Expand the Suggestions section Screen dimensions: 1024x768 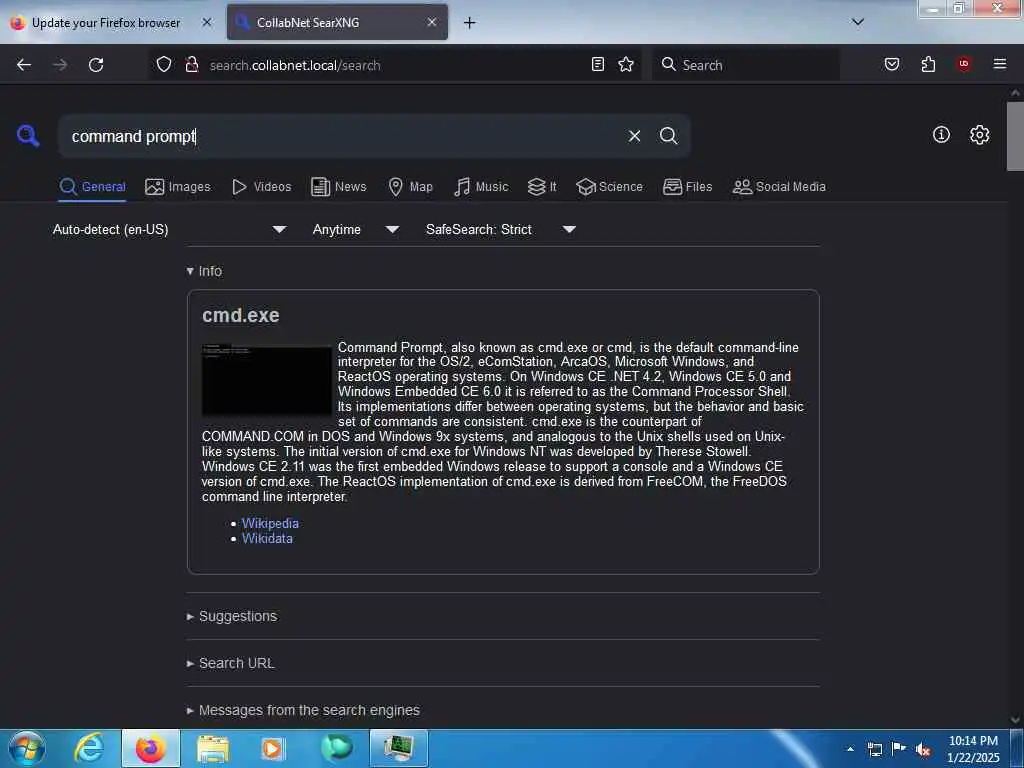pyautogui.click(x=232, y=616)
